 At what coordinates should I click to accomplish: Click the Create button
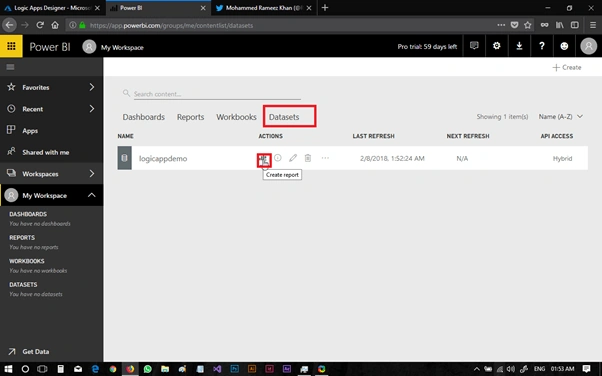pos(567,67)
